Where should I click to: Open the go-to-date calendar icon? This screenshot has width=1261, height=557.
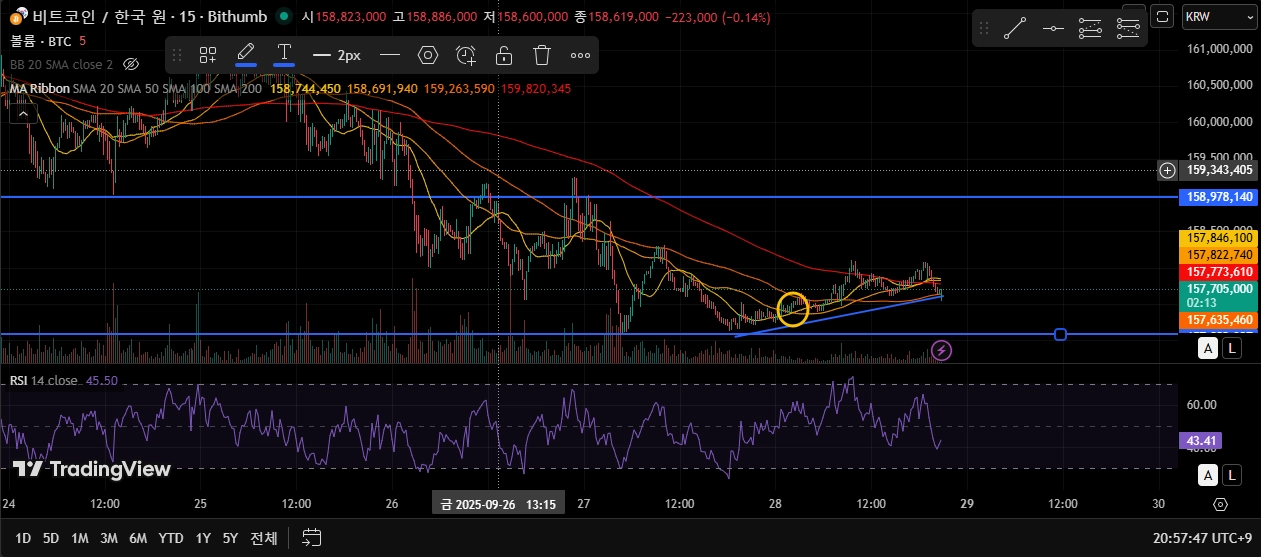pyautogui.click(x=312, y=538)
